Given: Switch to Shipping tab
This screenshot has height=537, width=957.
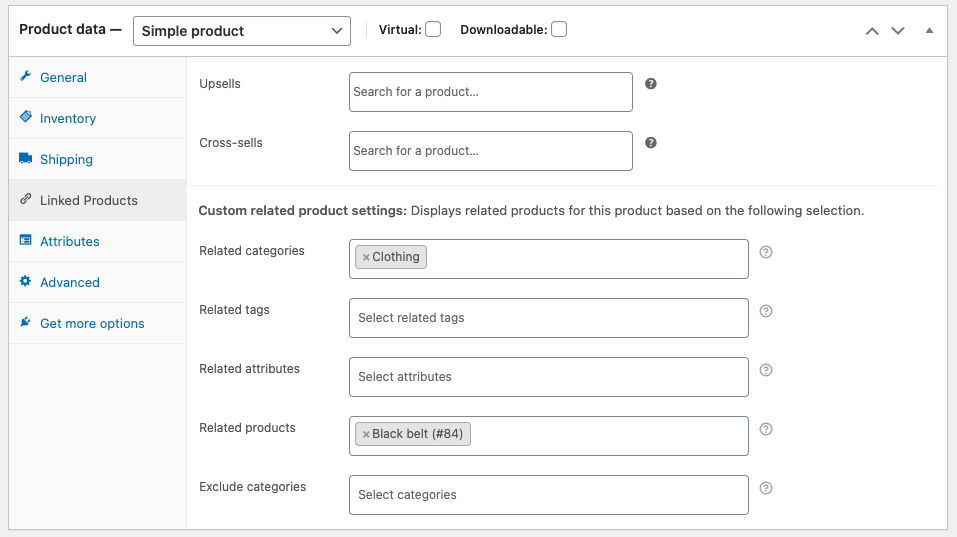Looking at the screenshot, I should 98,159.
